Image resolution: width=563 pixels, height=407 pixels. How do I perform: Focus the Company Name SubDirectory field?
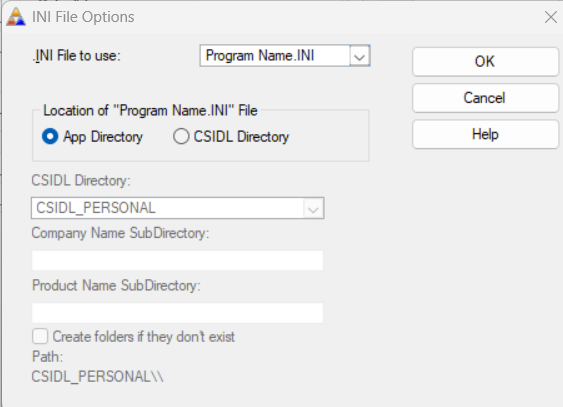coord(177,261)
